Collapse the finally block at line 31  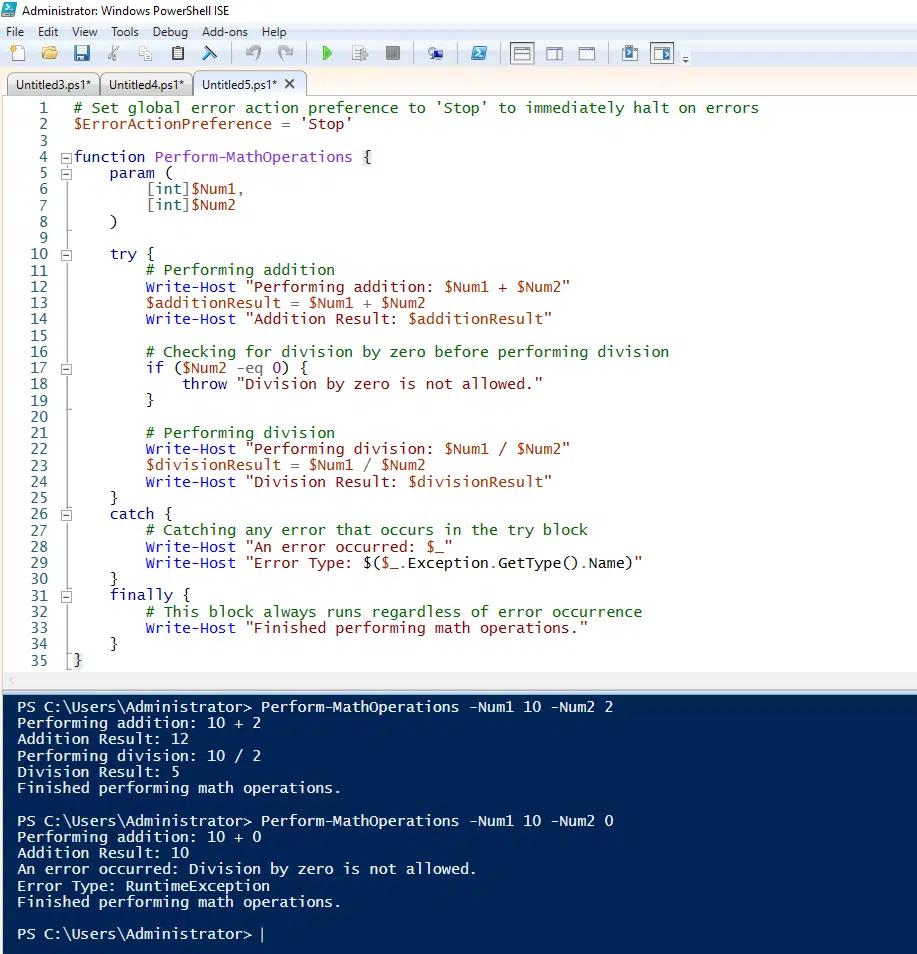pos(66,596)
